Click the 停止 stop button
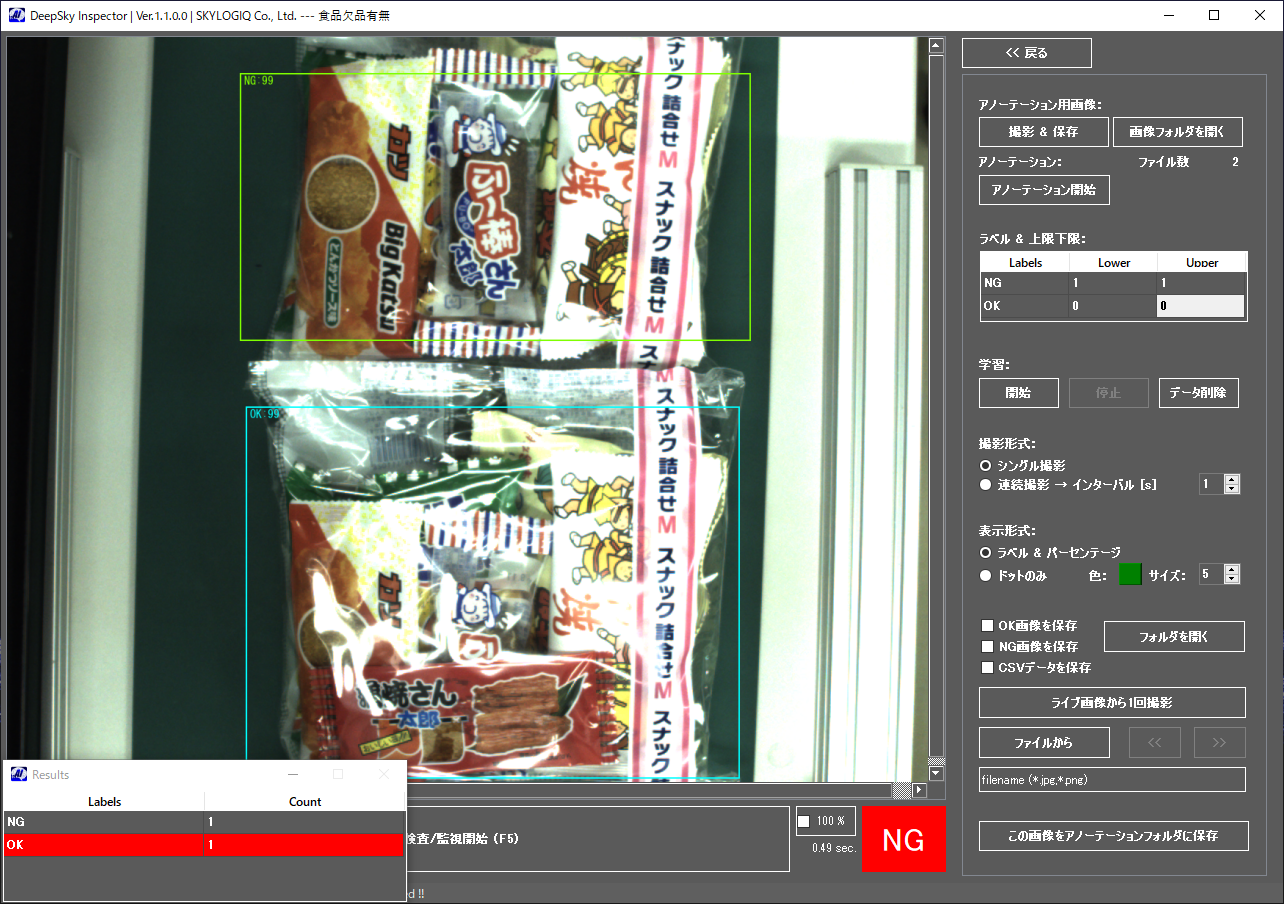 pos(1108,393)
